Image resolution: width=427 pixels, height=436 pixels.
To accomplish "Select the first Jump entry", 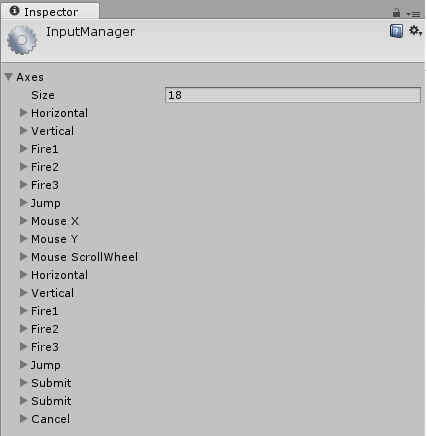I will click(x=46, y=203).
